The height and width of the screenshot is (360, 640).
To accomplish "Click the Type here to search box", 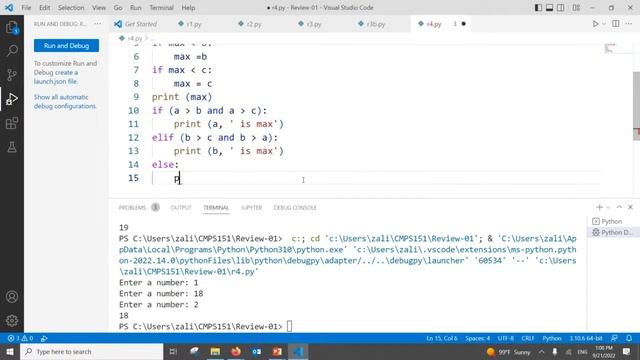I will (91, 351).
